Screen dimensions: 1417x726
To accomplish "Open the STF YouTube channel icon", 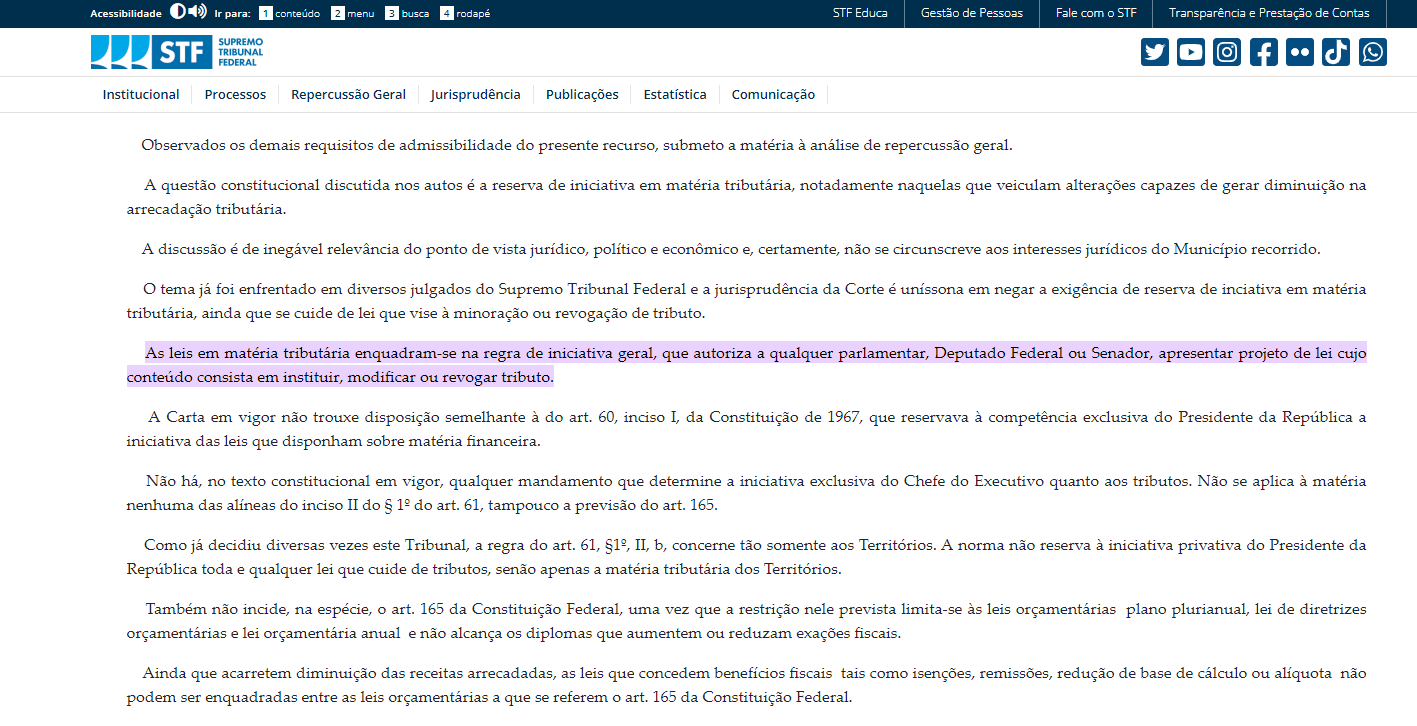I will click(x=1190, y=52).
